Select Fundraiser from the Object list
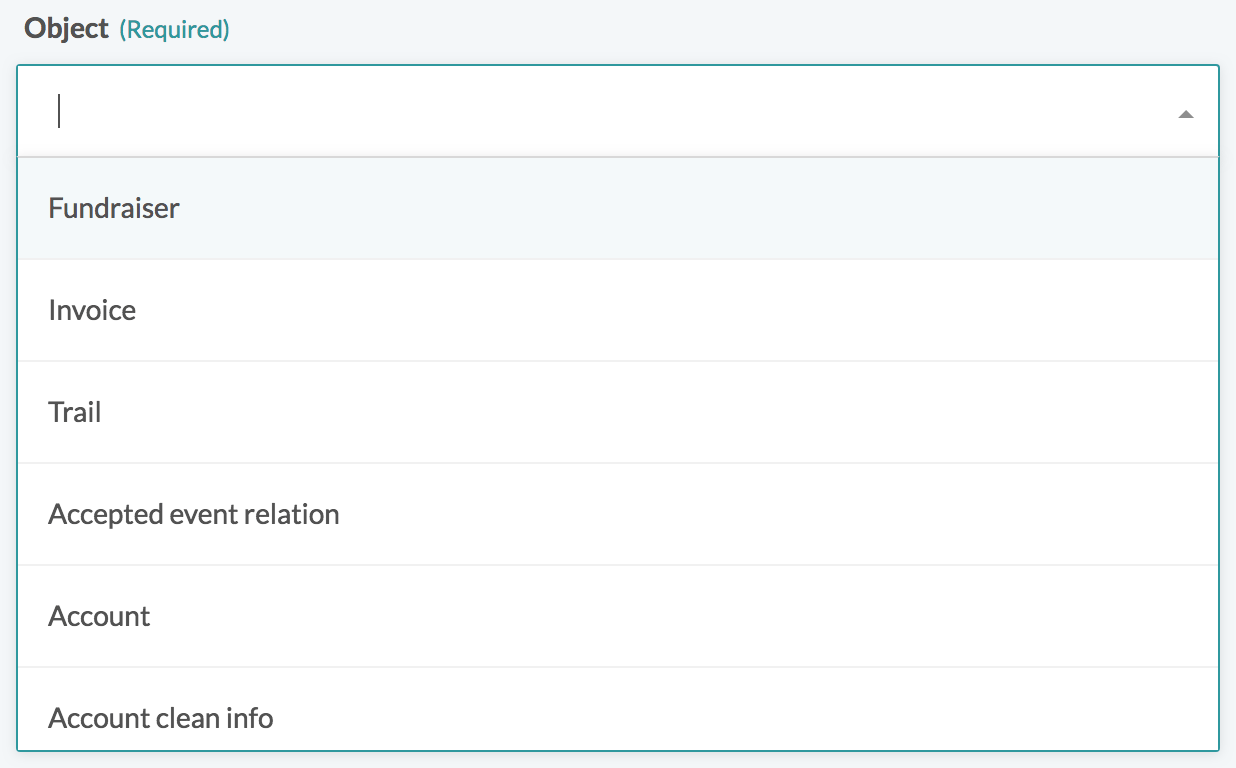Image resolution: width=1236 pixels, height=768 pixels. (x=114, y=208)
